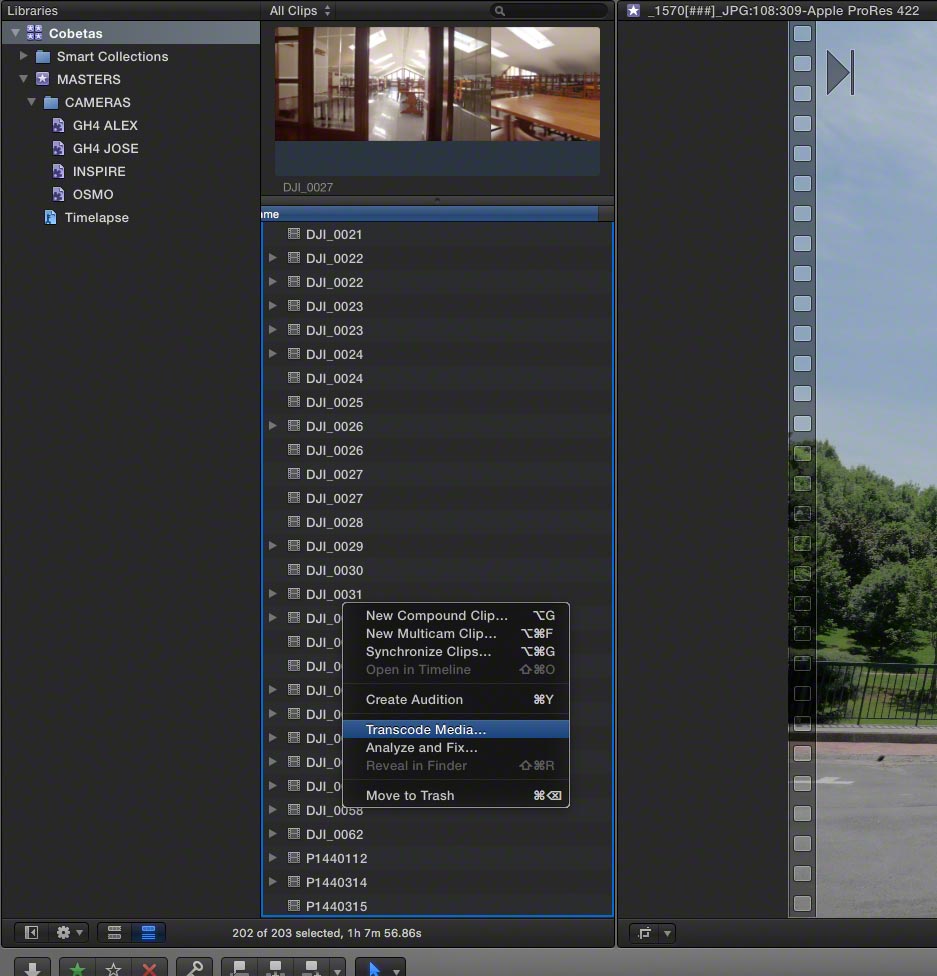The width and height of the screenshot is (937, 976).
Task: Click the MASTERS event star icon
Action: tap(42, 79)
